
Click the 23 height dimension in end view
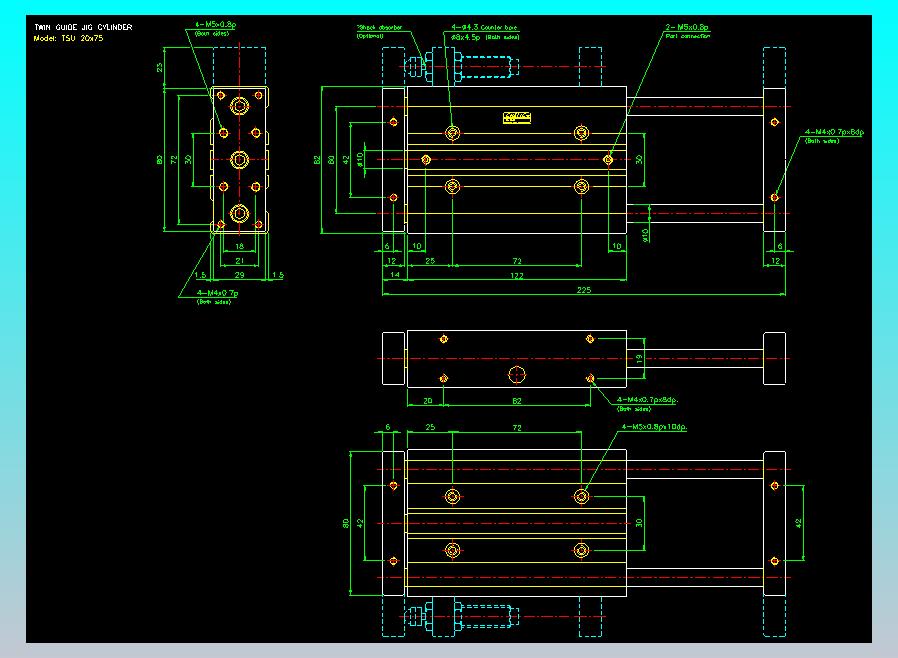pos(160,67)
